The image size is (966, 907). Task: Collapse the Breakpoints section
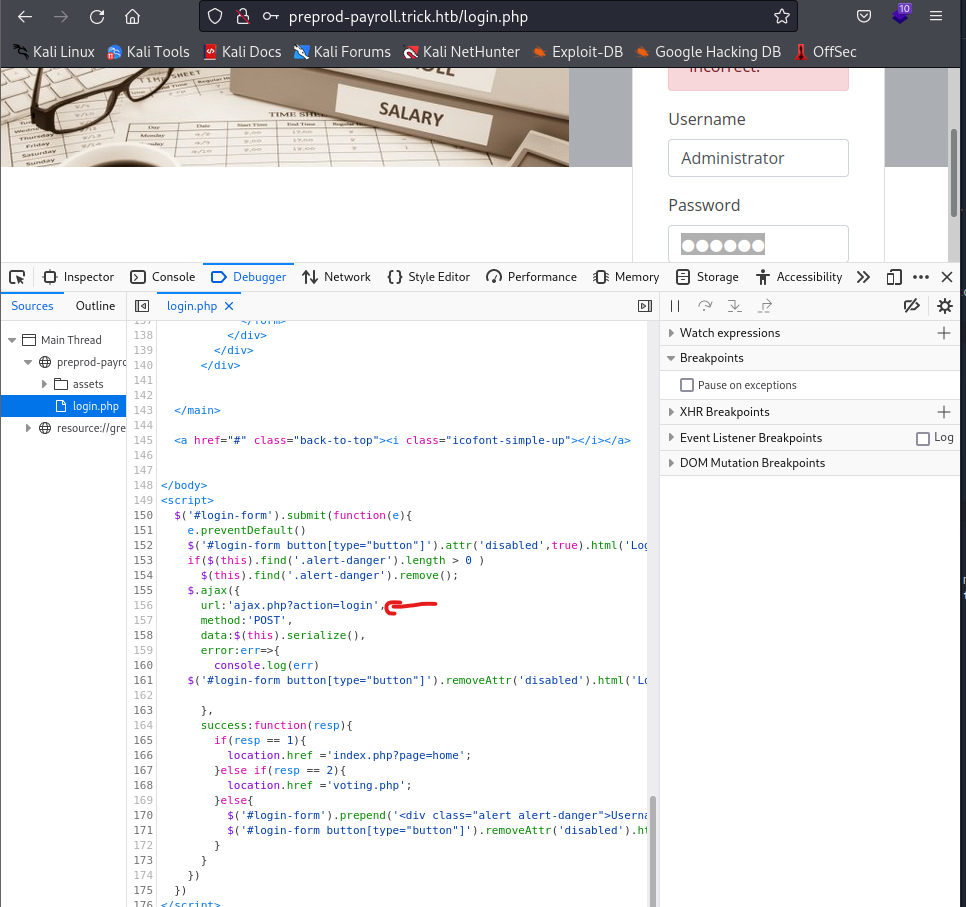point(671,359)
